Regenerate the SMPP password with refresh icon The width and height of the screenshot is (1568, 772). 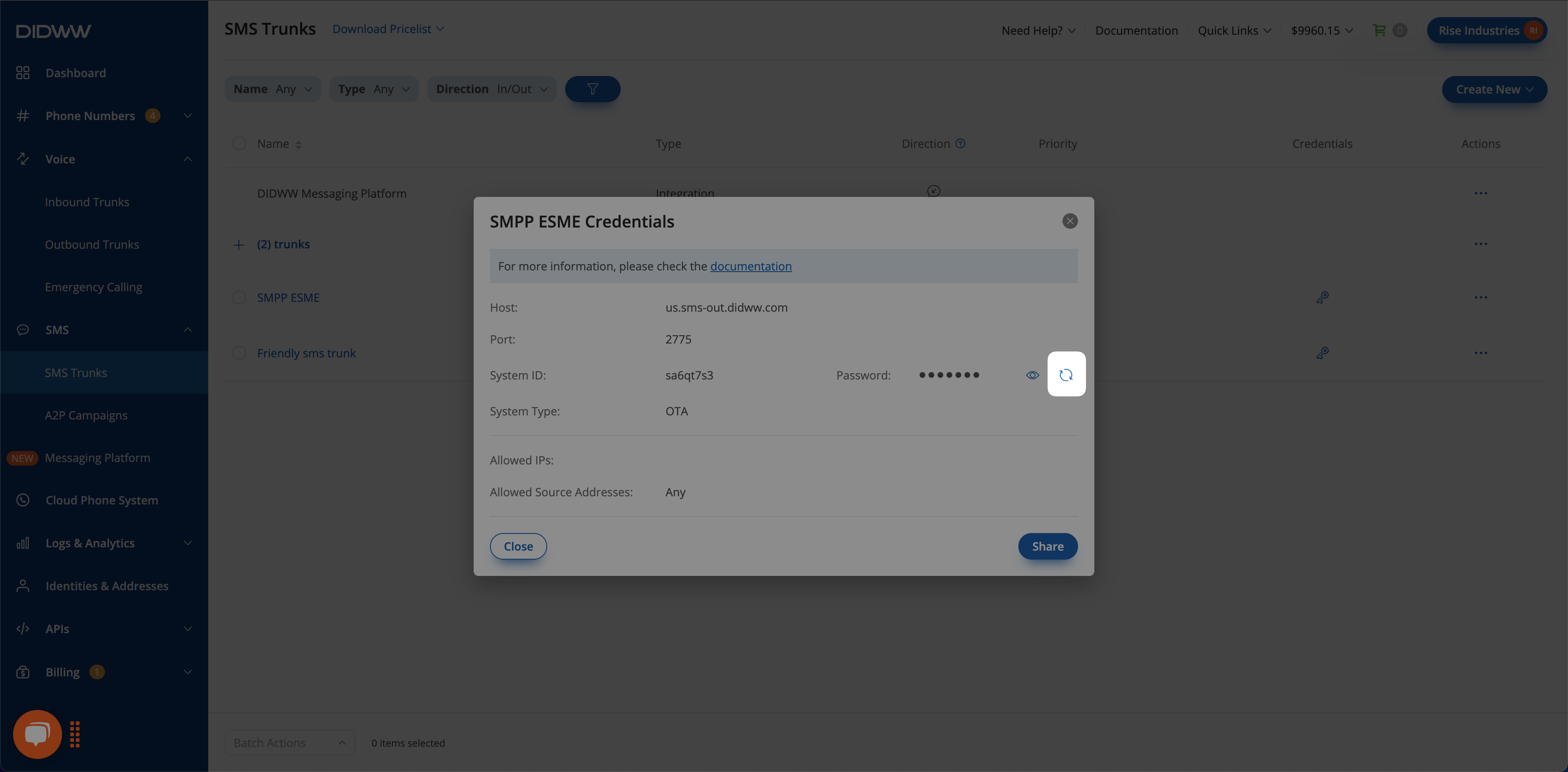pos(1066,375)
